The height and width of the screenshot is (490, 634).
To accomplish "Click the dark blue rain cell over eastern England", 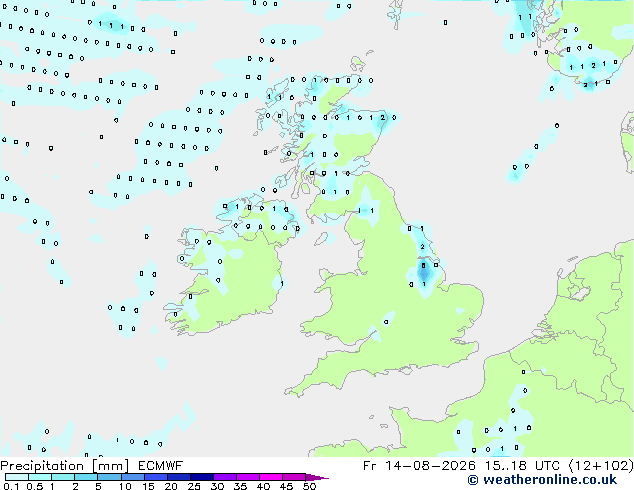I will click(x=424, y=272).
